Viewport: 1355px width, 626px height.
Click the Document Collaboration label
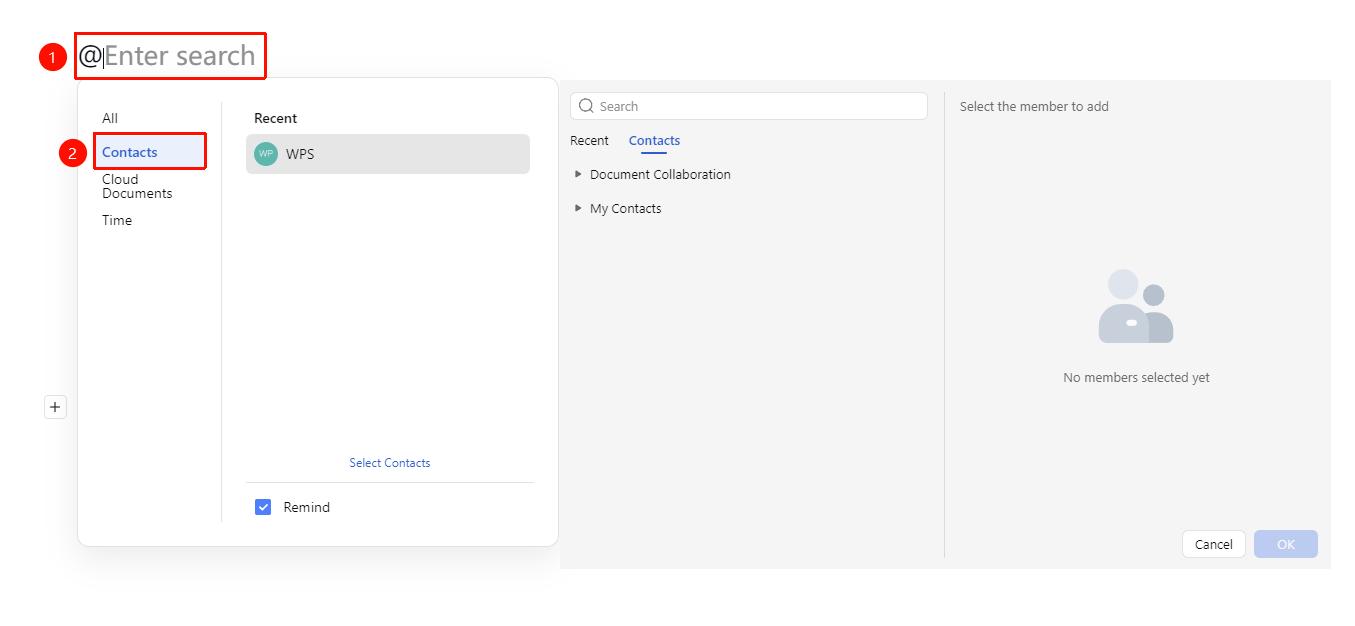tap(660, 174)
